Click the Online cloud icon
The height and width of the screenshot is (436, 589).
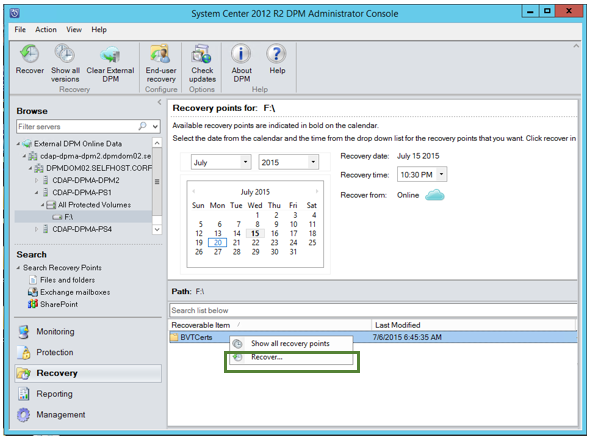click(435, 195)
